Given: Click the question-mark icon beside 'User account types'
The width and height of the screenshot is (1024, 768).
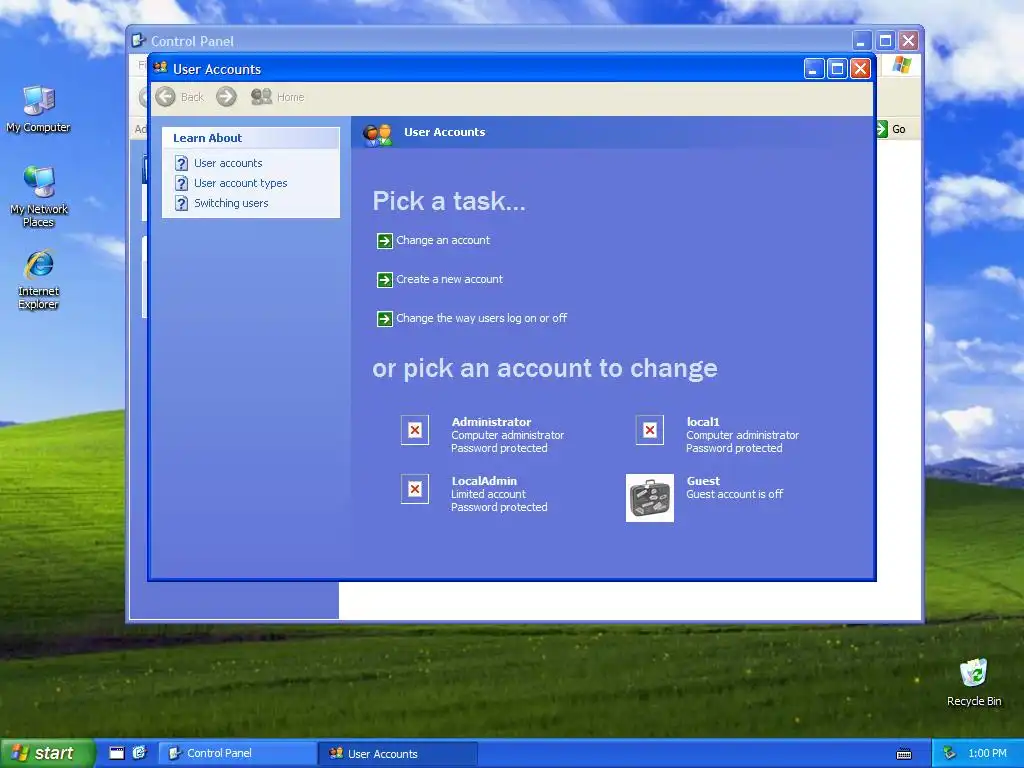Looking at the screenshot, I should click(x=182, y=184).
